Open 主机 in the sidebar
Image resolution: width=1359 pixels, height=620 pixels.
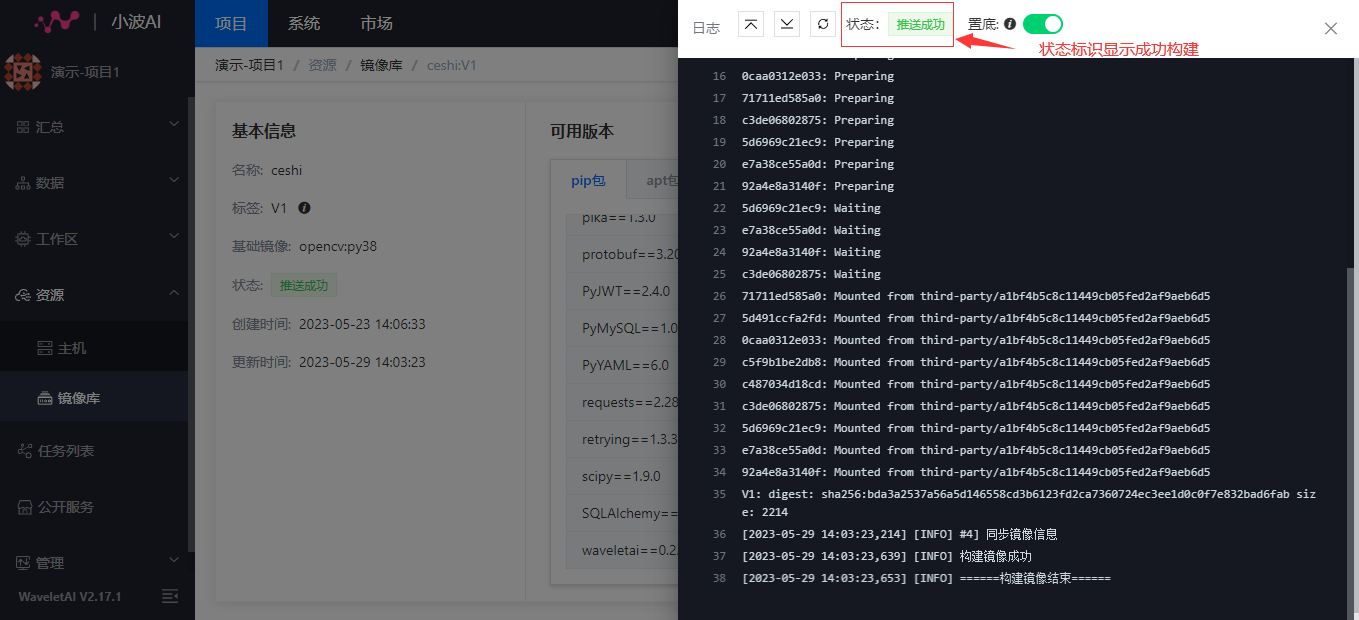pyautogui.click(x=94, y=348)
